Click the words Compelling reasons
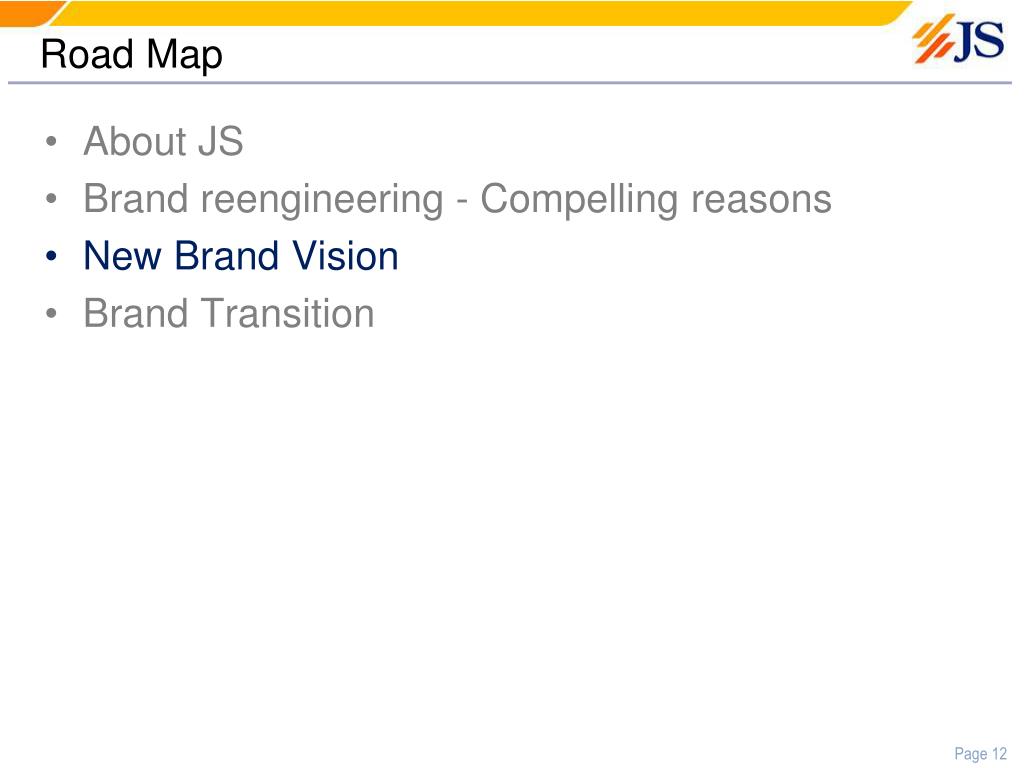 pyautogui.click(x=656, y=199)
